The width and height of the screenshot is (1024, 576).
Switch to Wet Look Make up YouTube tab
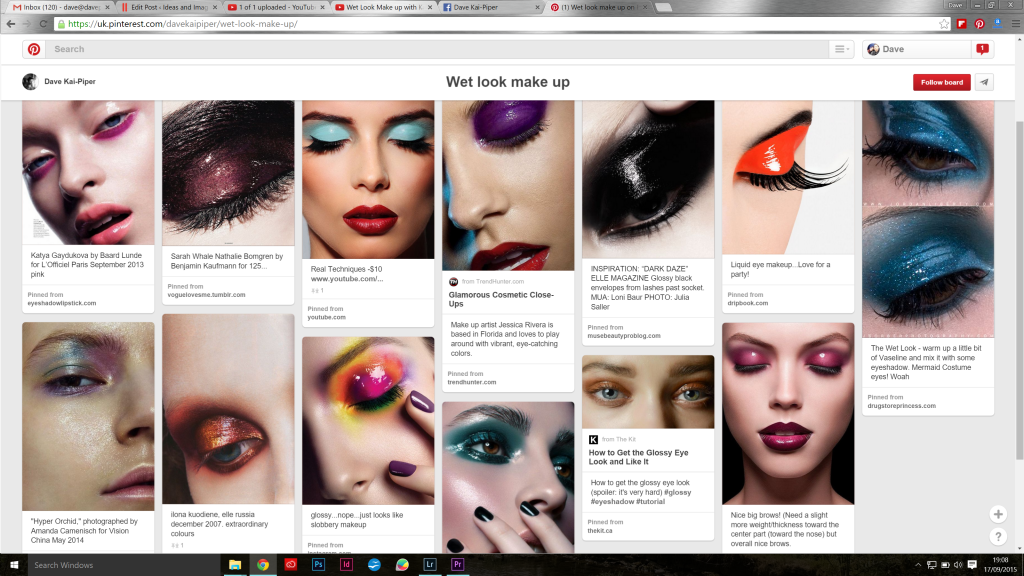(x=383, y=7)
